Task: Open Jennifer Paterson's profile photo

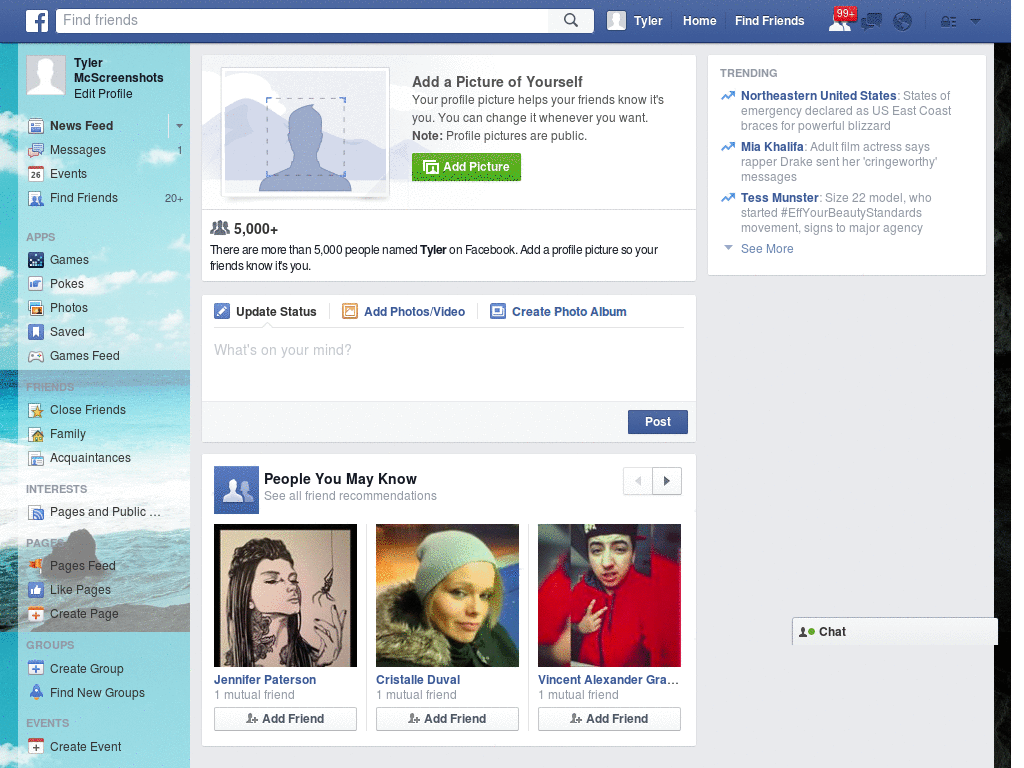Action: pos(285,596)
